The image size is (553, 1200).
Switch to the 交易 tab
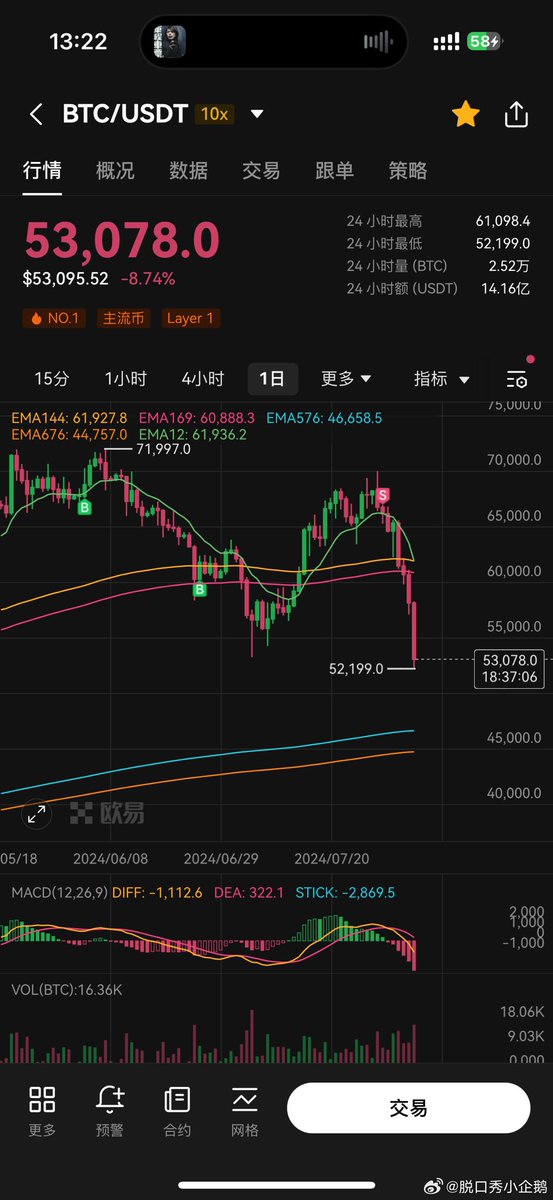pyautogui.click(x=261, y=171)
